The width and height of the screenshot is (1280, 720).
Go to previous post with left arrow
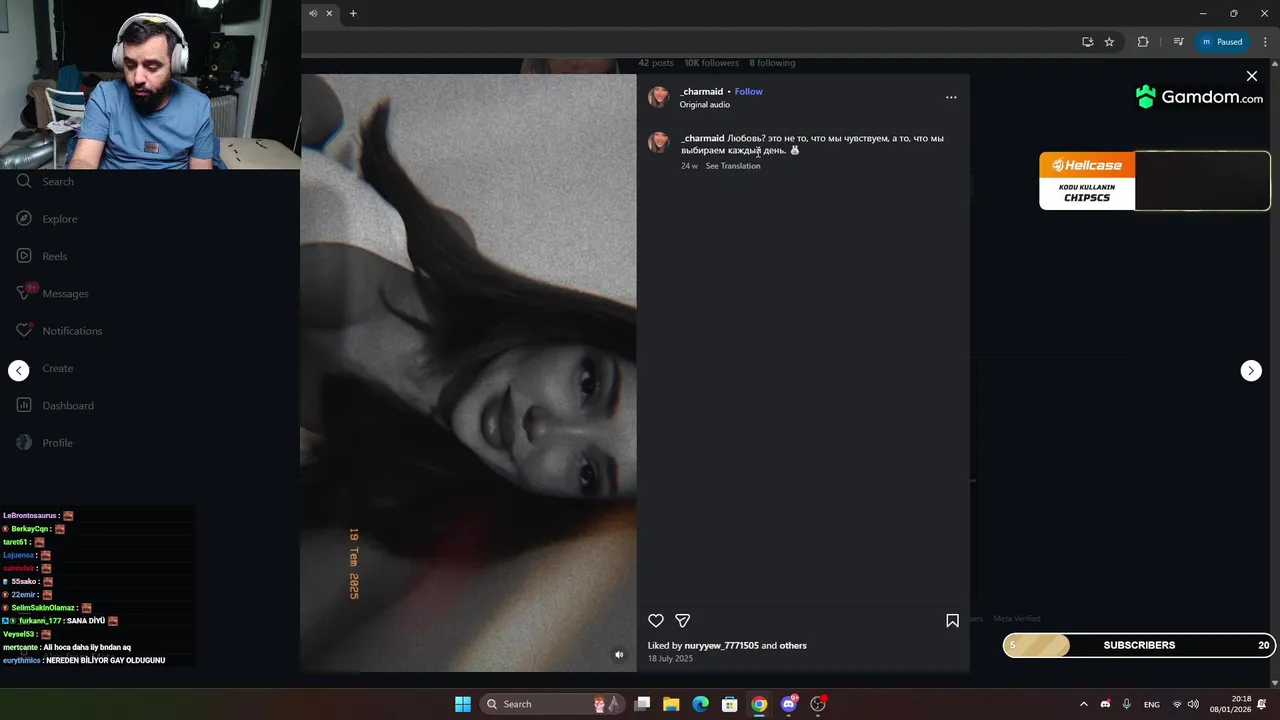pyautogui.click(x=19, y=370)
